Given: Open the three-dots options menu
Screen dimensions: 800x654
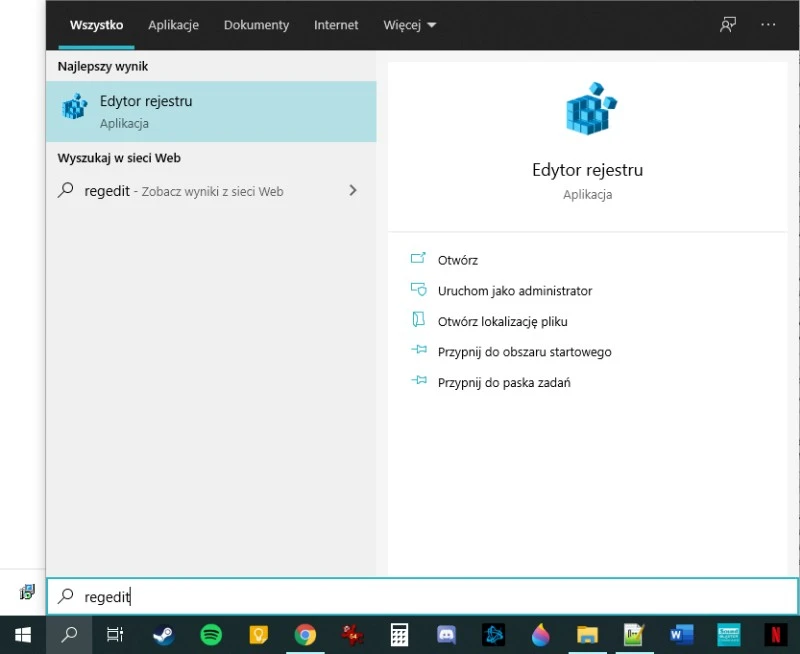Looking at the screenshot, I should (768, 25).
